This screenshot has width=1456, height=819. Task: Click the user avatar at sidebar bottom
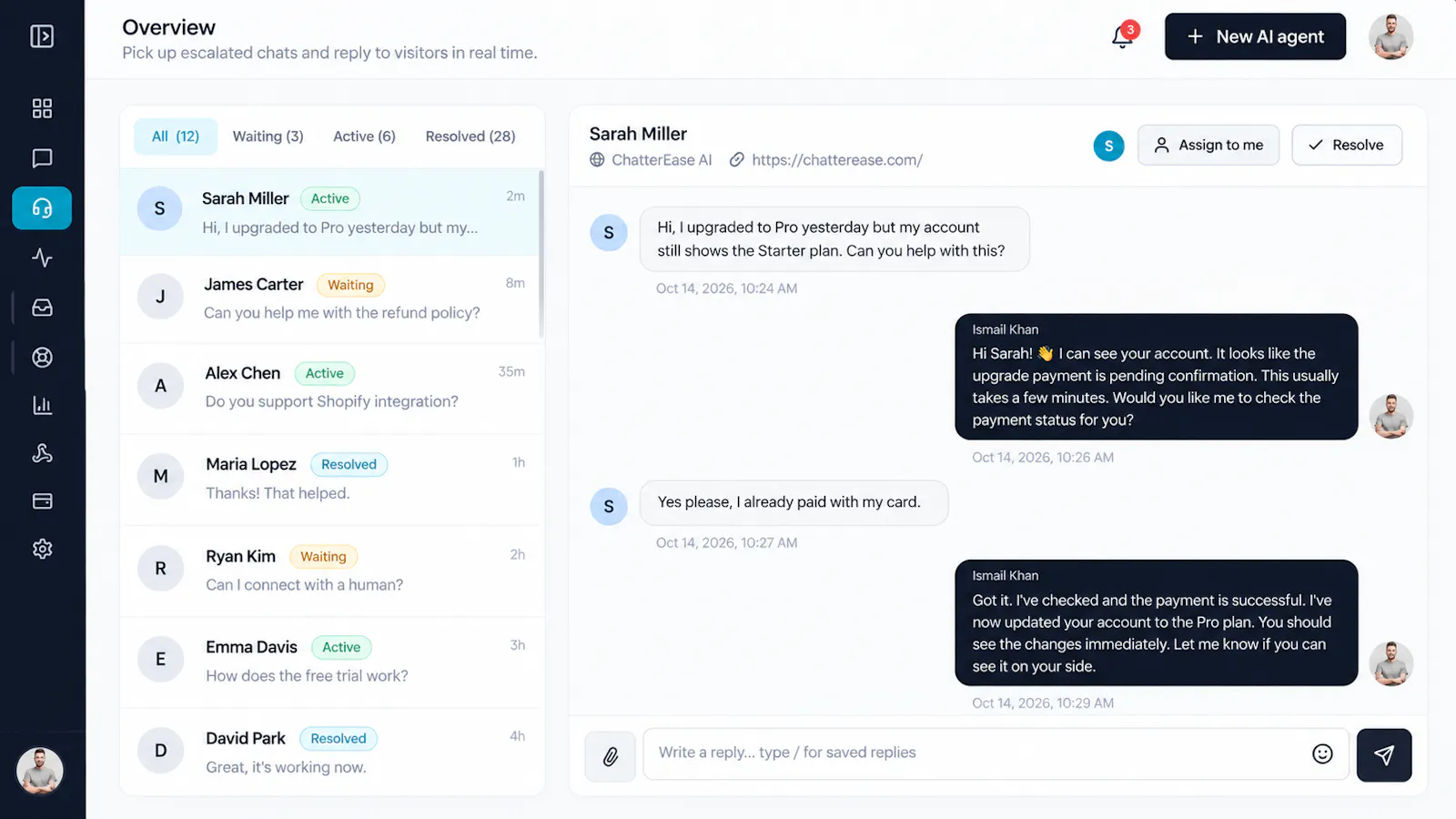[x=40, y=771]
